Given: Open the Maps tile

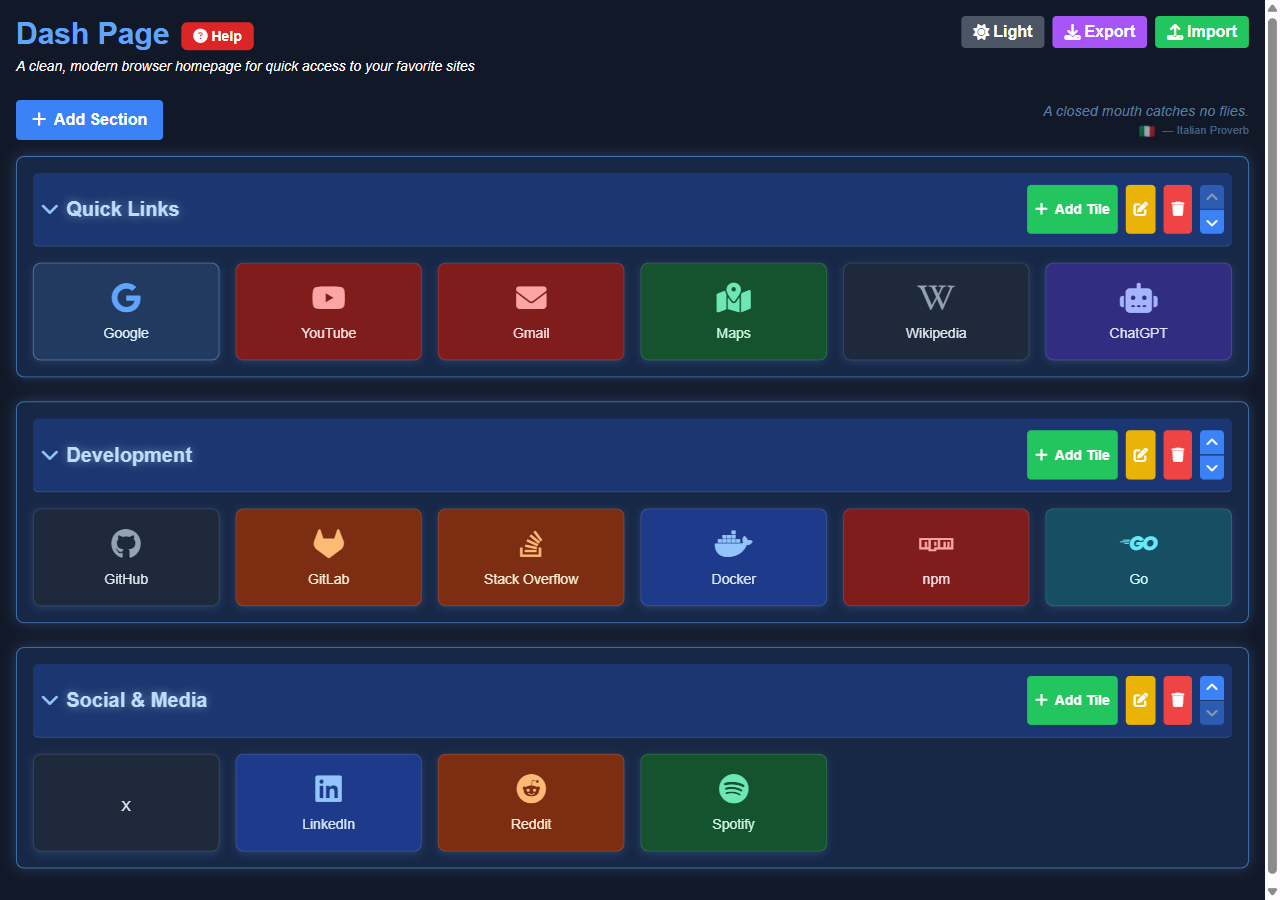Looking at the screenshot, I should pyautogui.click(x=733, y=311).
